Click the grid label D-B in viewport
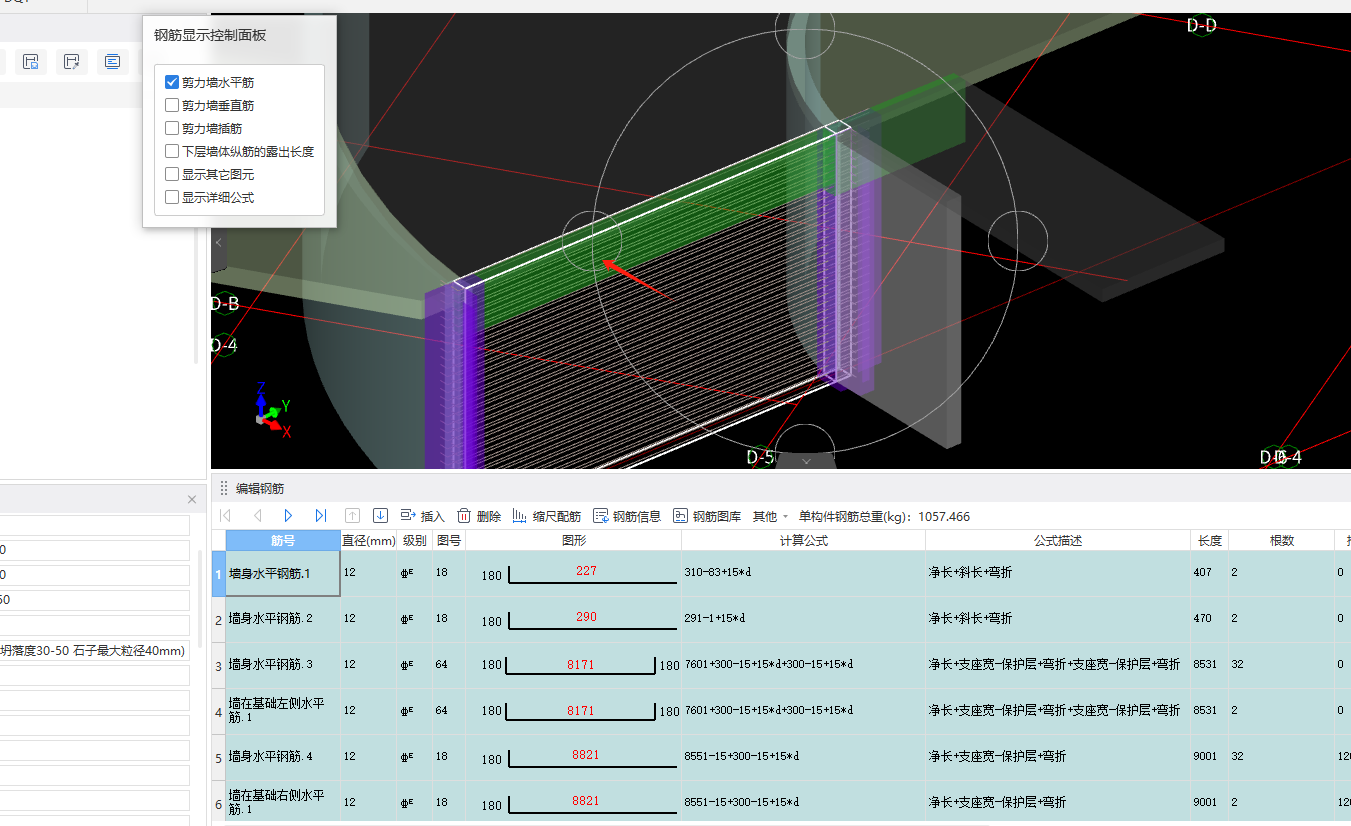The image size is (1351, 826). [x=224, y=304]
